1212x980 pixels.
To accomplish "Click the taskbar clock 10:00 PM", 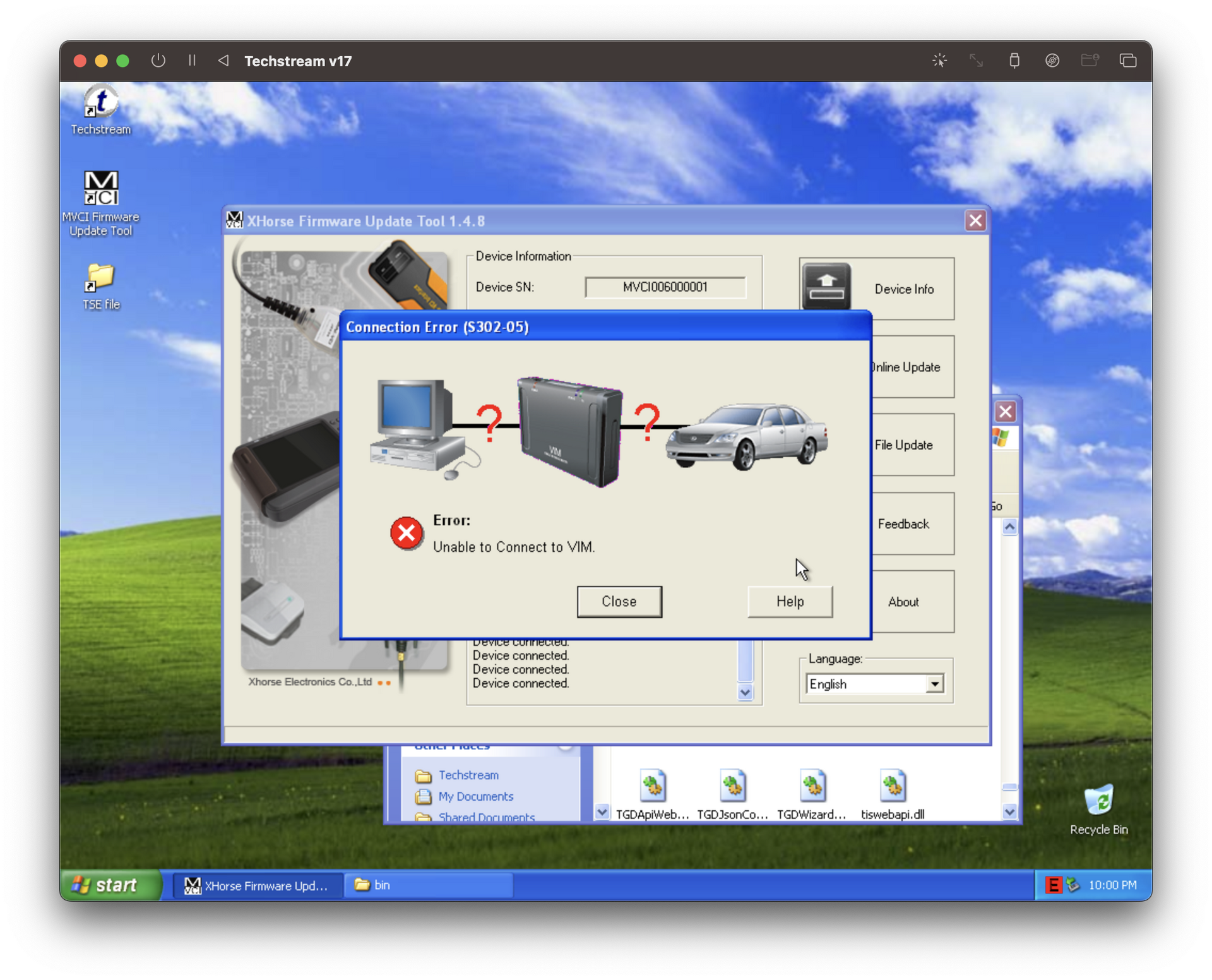I will point(1112,885).
